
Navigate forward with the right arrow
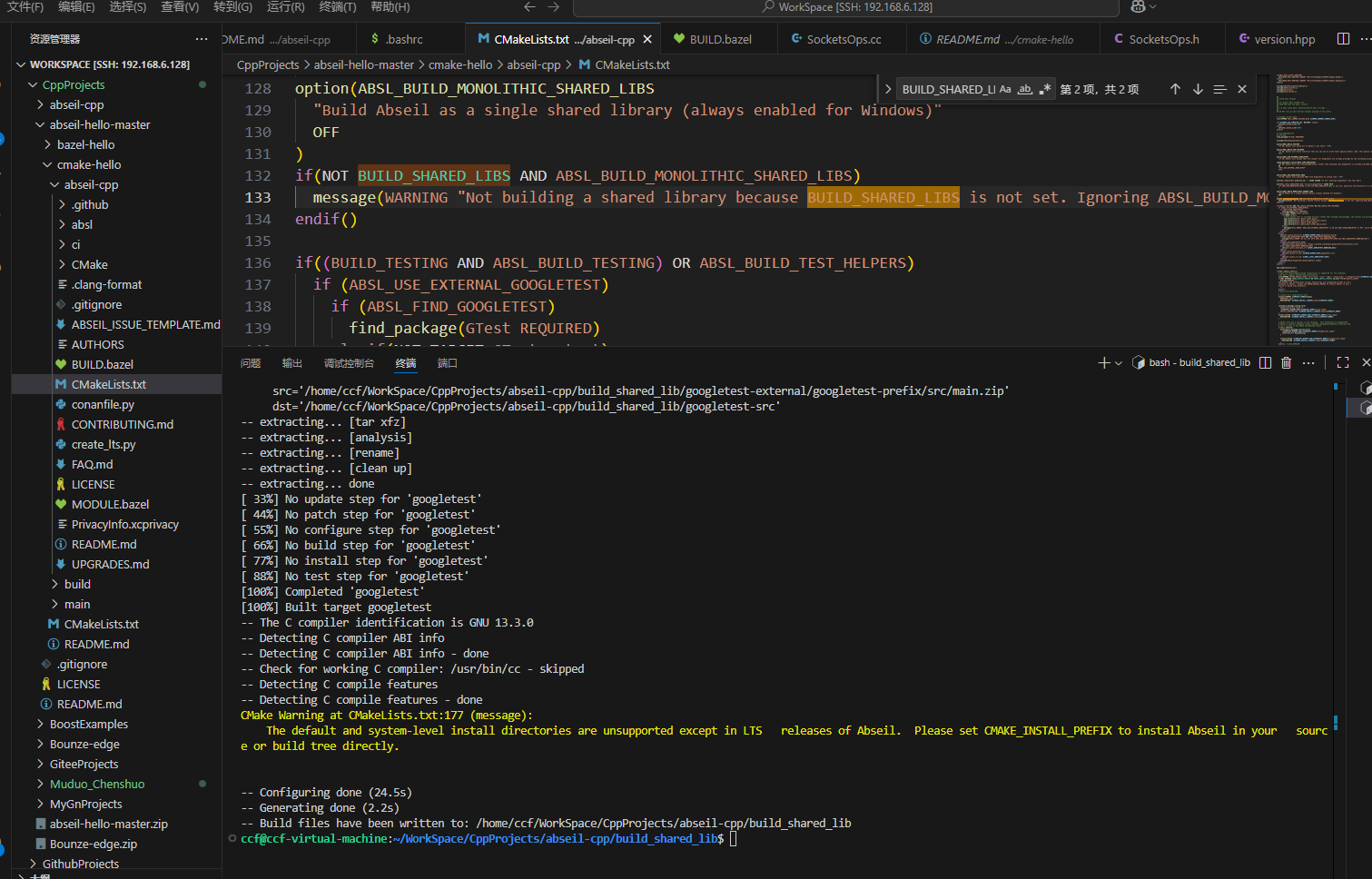(x=554, y=6)
